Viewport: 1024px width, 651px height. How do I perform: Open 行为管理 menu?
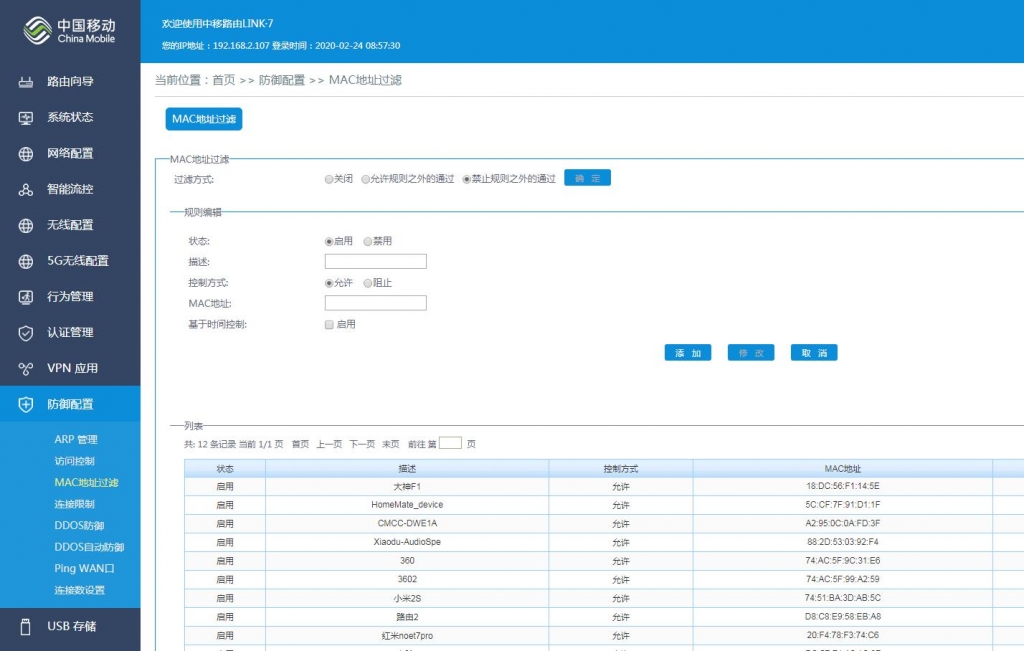[x=70, y=296]
